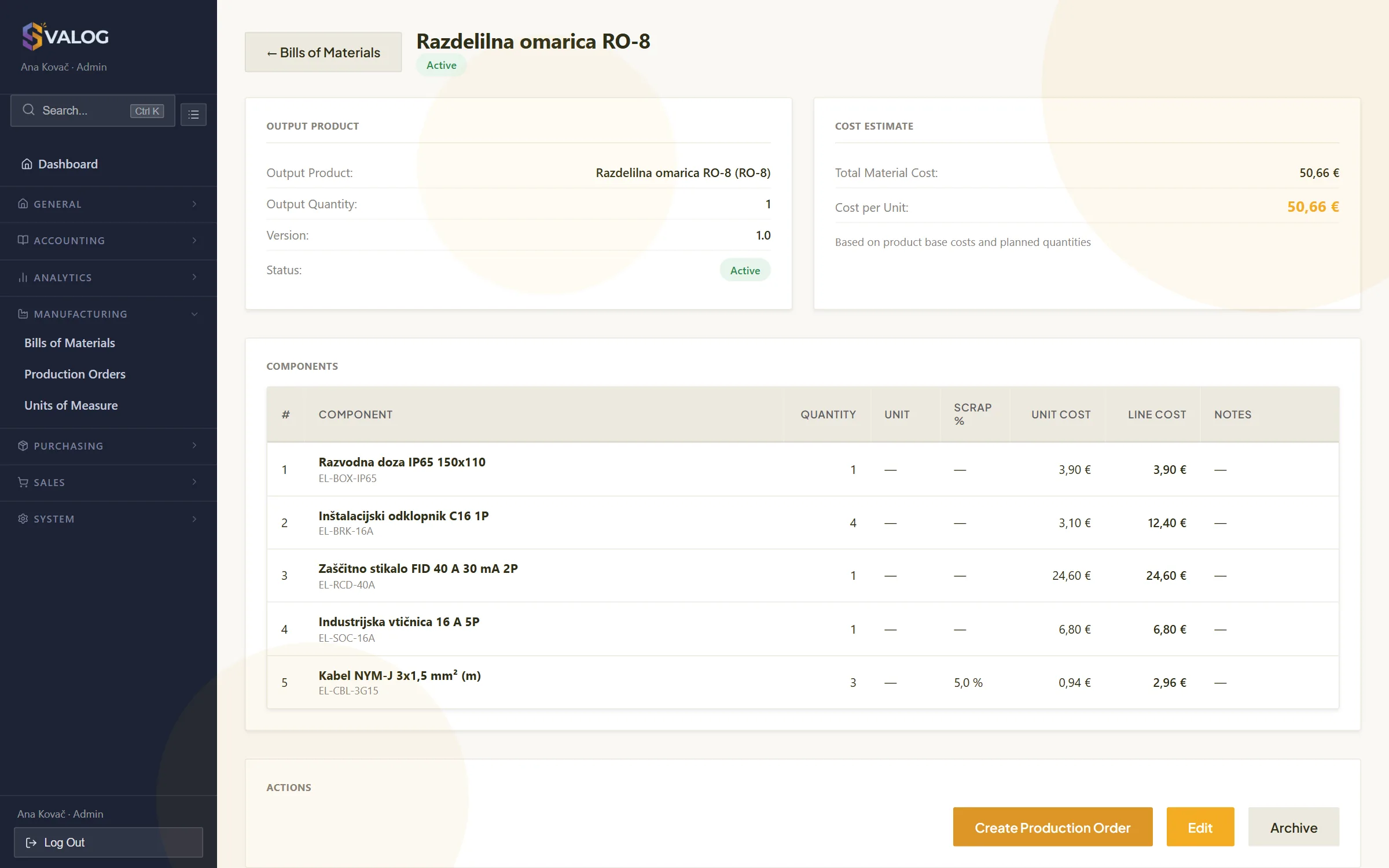The height and width of the screenshot is (868, 1389).
Task: Open Units of Measure page
Action: click(x=71, y=406)
